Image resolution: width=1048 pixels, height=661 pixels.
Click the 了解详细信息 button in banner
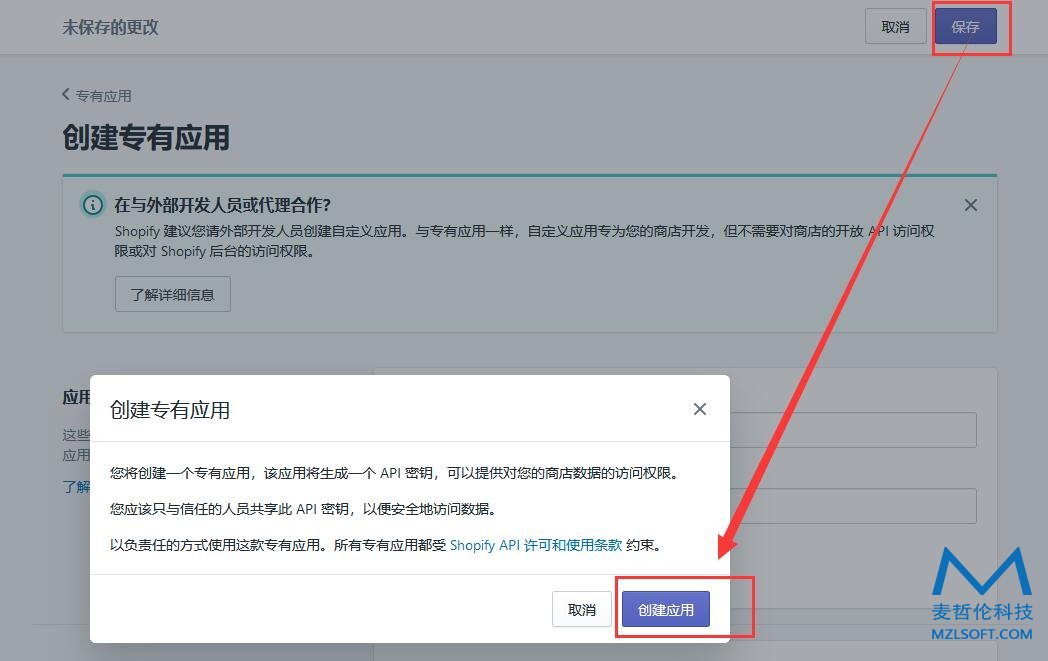point(172,294)
